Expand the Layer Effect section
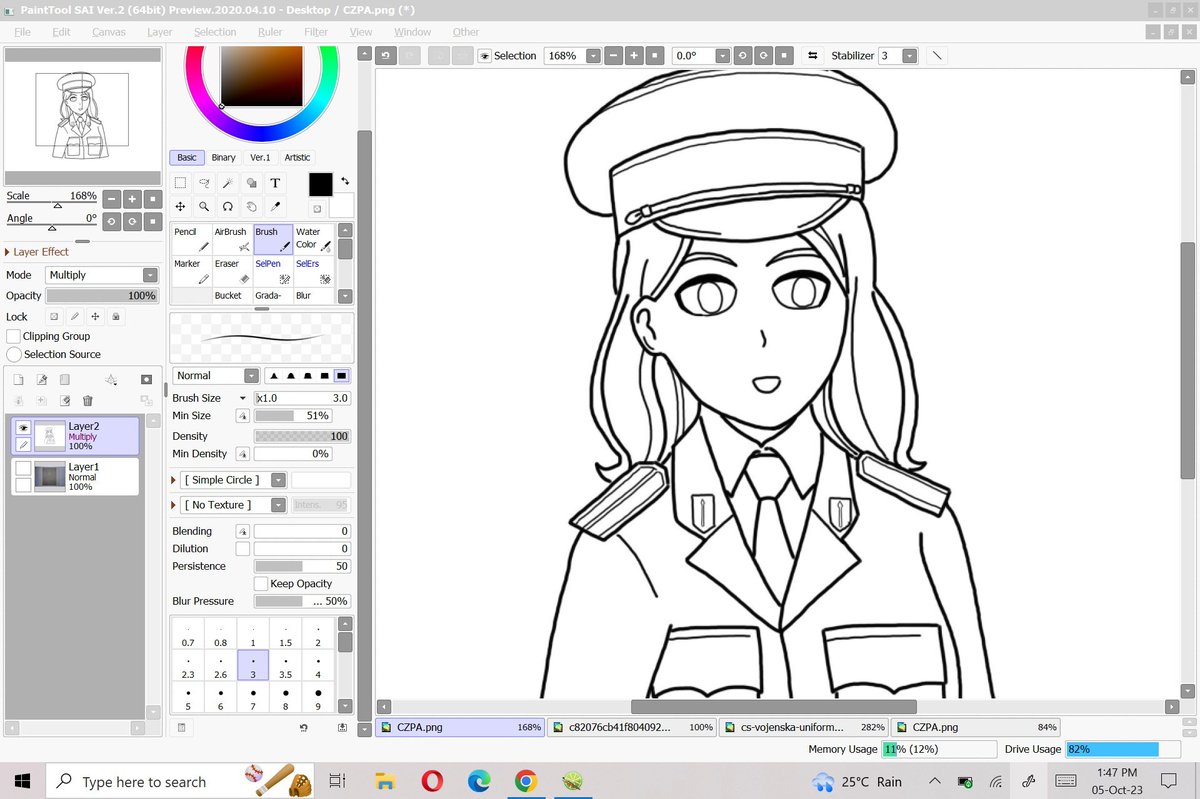The width and height of the screenshot is (1200, 799). tap(38, 252)
